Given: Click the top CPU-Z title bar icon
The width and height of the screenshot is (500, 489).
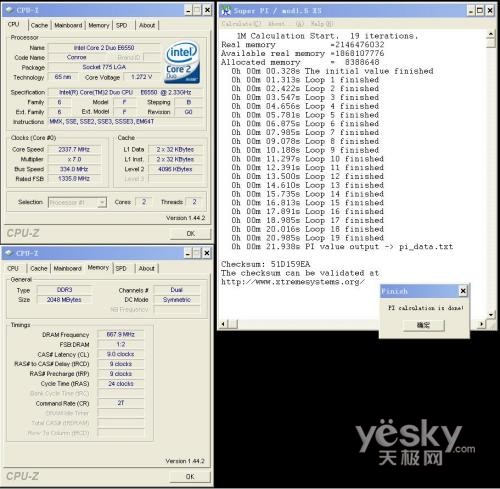Looking at the screenshot, I should point(10,10).
